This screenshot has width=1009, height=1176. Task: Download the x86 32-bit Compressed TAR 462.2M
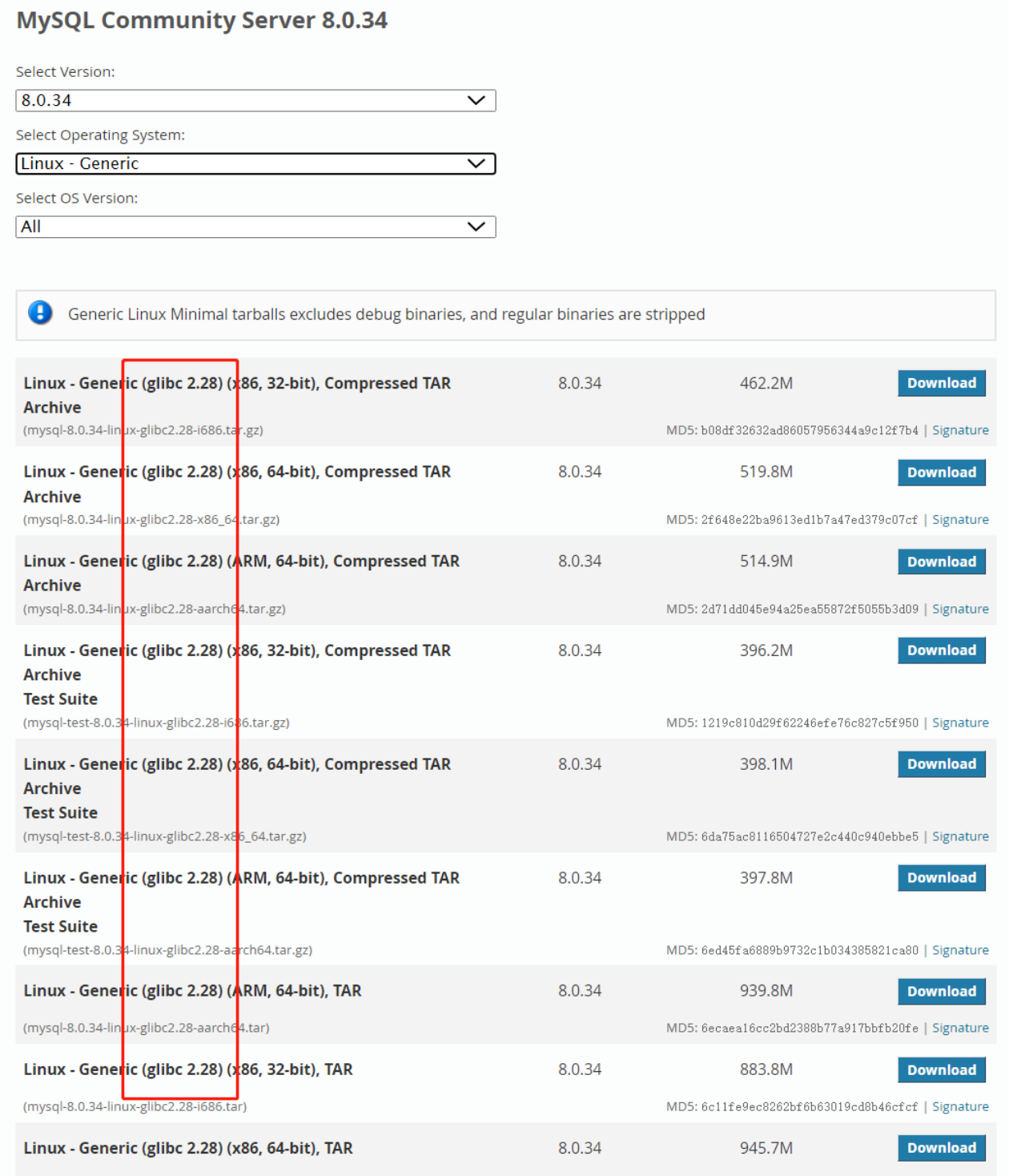[x=941, y=383]
